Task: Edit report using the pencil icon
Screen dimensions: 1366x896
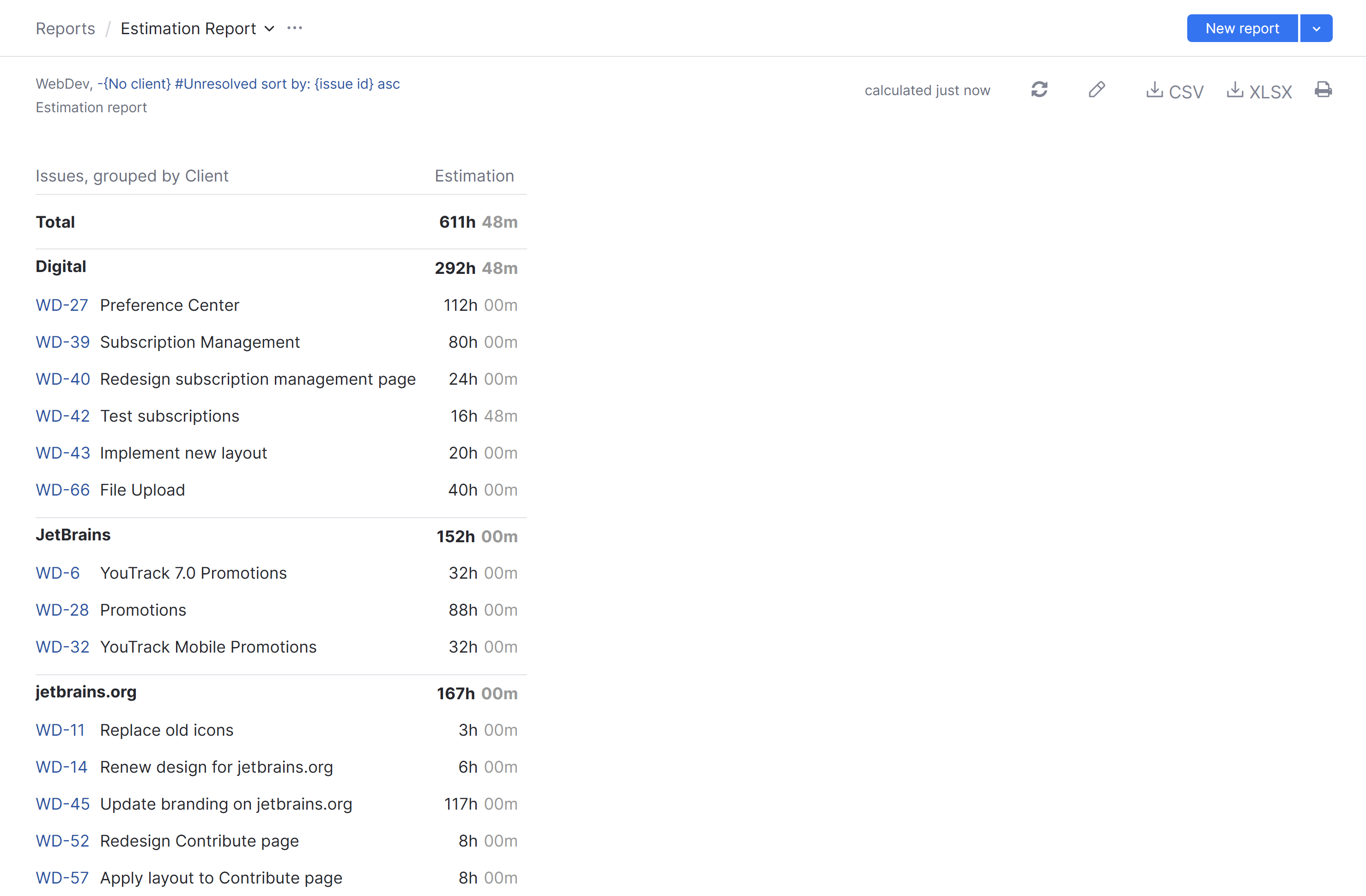Action: click(x=1096, y=90)
